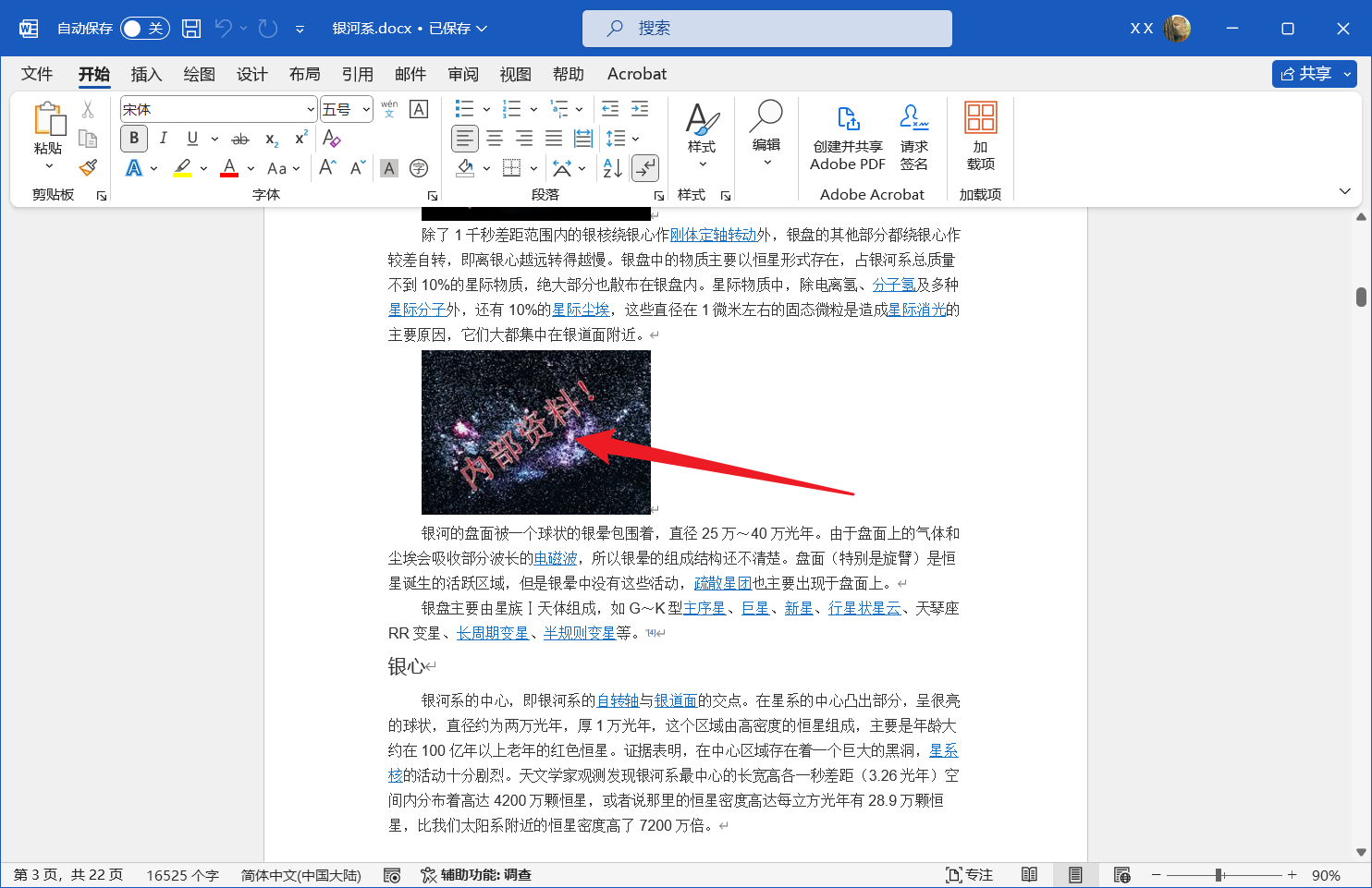This screenshot has width=1372, height=888.
Task: Toggle the AutoSave switch
Action: 144,29
